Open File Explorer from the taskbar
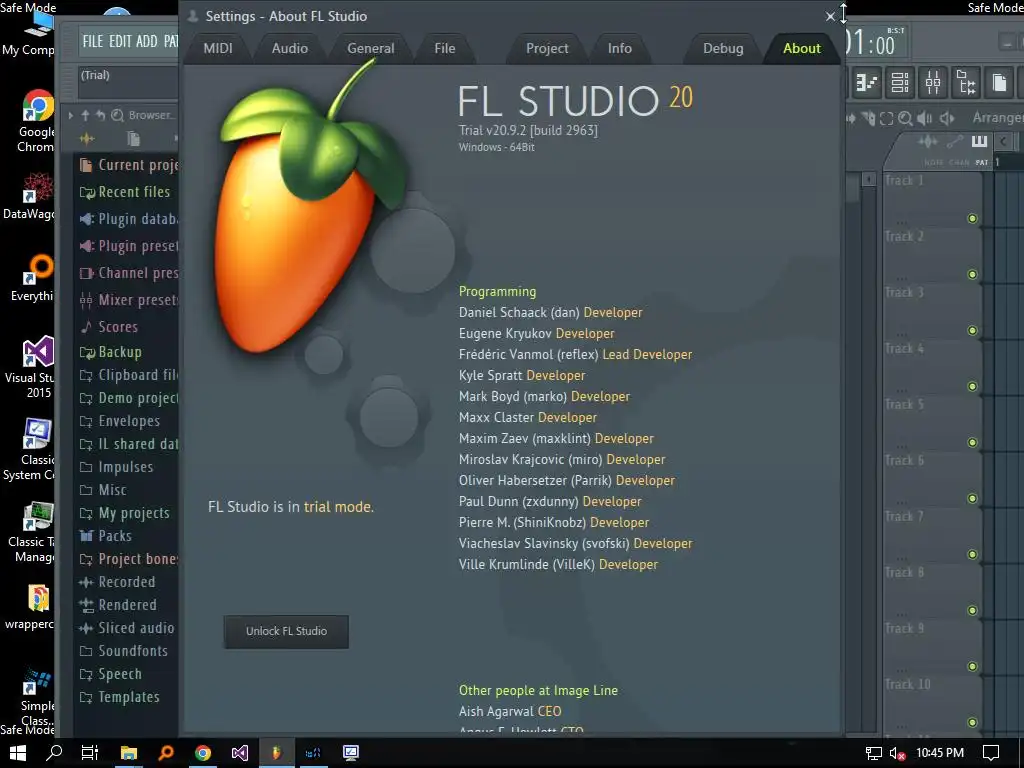This screenshot has width=1024, height=768. tap(129, 752)
